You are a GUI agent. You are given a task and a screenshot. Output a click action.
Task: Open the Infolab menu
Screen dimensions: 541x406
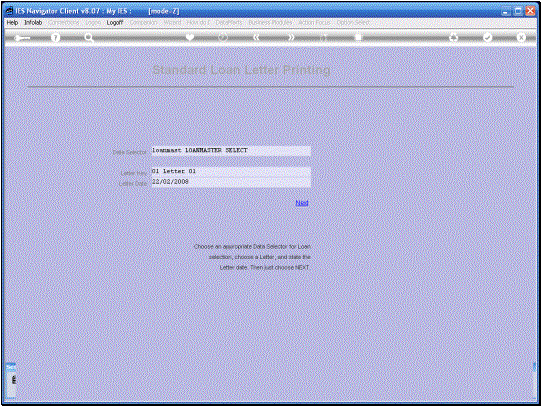33,22
